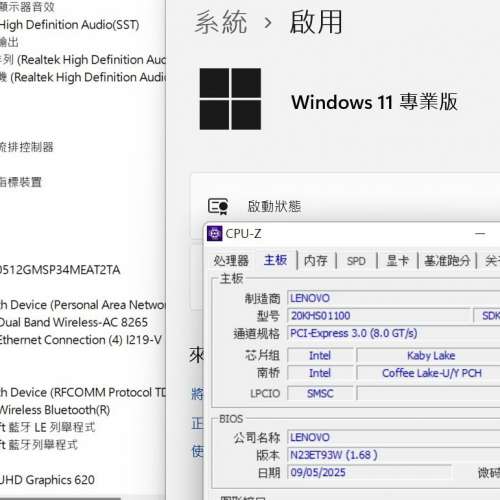Select first Realtek High Definition Audio entry

83,60
